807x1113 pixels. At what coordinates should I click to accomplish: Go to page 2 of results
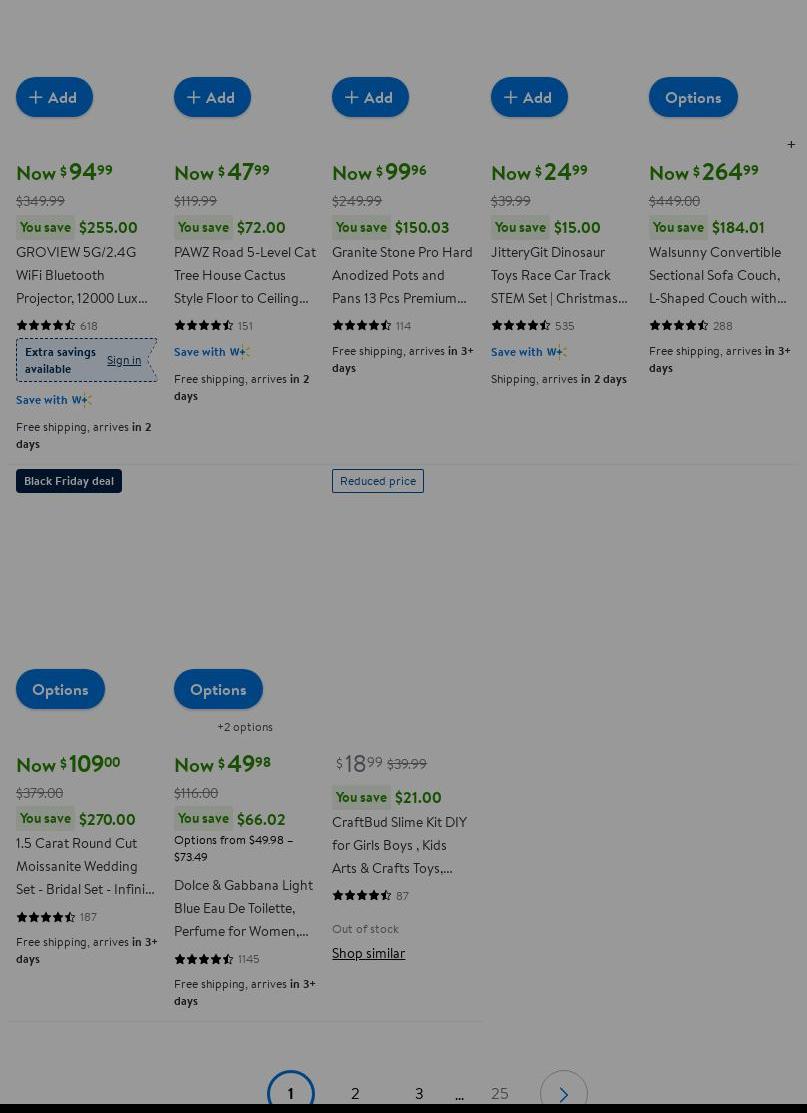pos(355,1093)
